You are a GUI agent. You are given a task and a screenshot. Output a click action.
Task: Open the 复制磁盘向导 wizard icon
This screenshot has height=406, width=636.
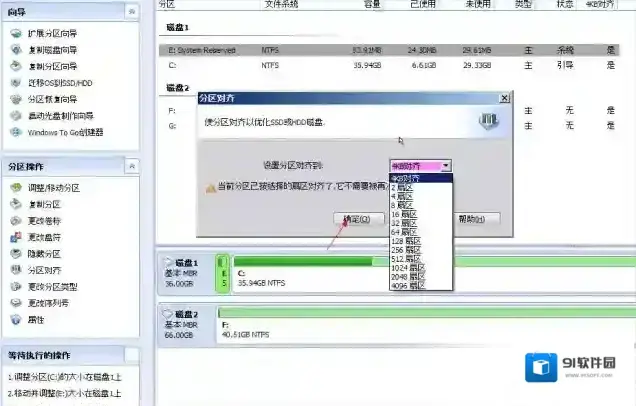(x=15, y=50)
